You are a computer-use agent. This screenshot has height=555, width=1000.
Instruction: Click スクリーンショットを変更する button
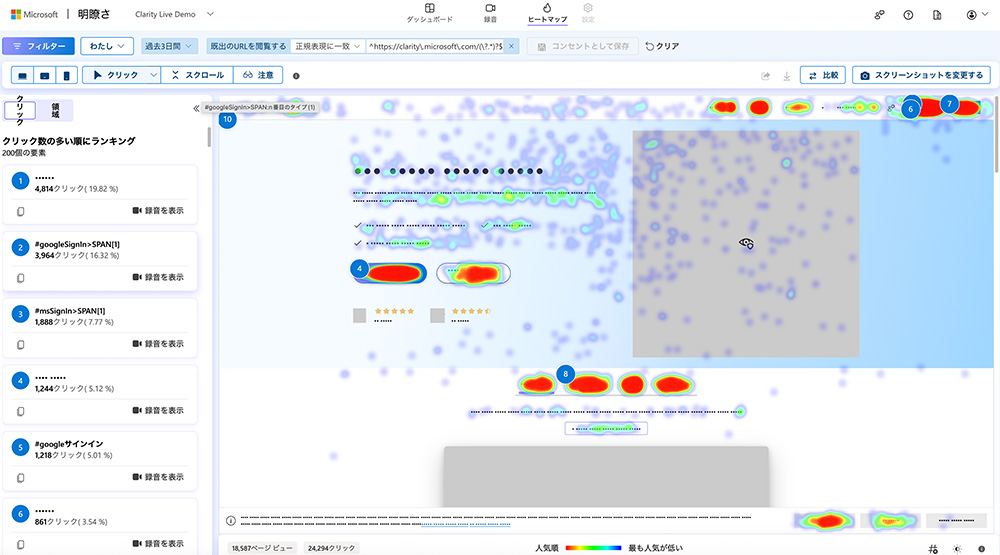pyautogui.click(x=921, y=75)
